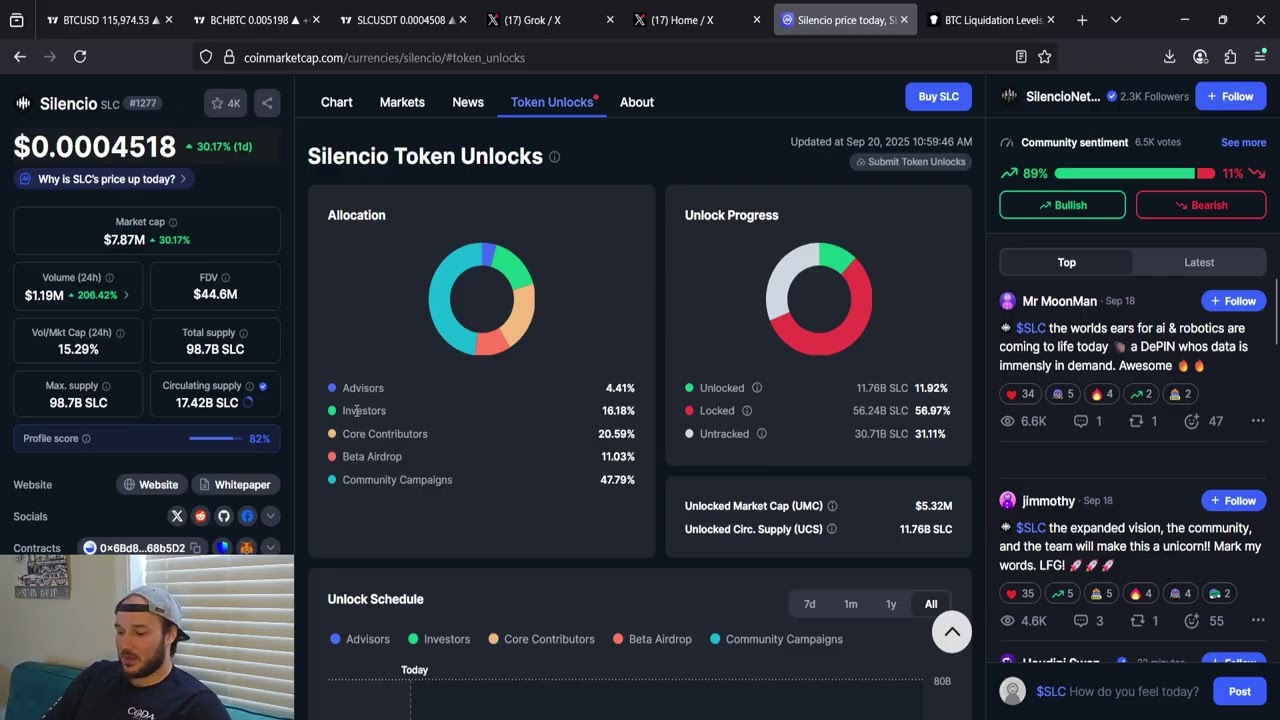Reload the page with refresh icon

80,57
